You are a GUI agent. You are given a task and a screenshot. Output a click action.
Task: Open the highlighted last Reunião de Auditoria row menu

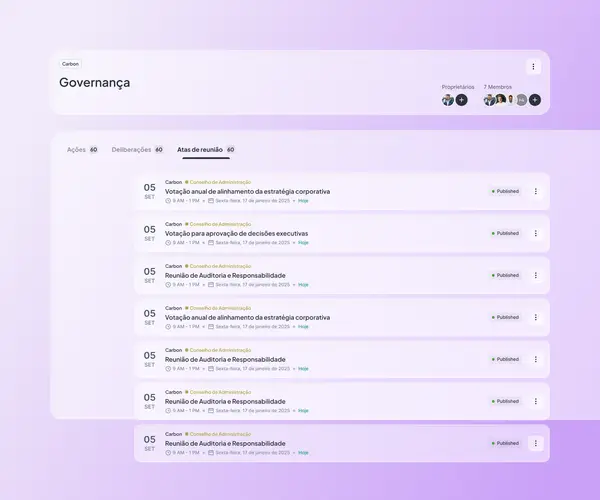(x=536, y=443)
